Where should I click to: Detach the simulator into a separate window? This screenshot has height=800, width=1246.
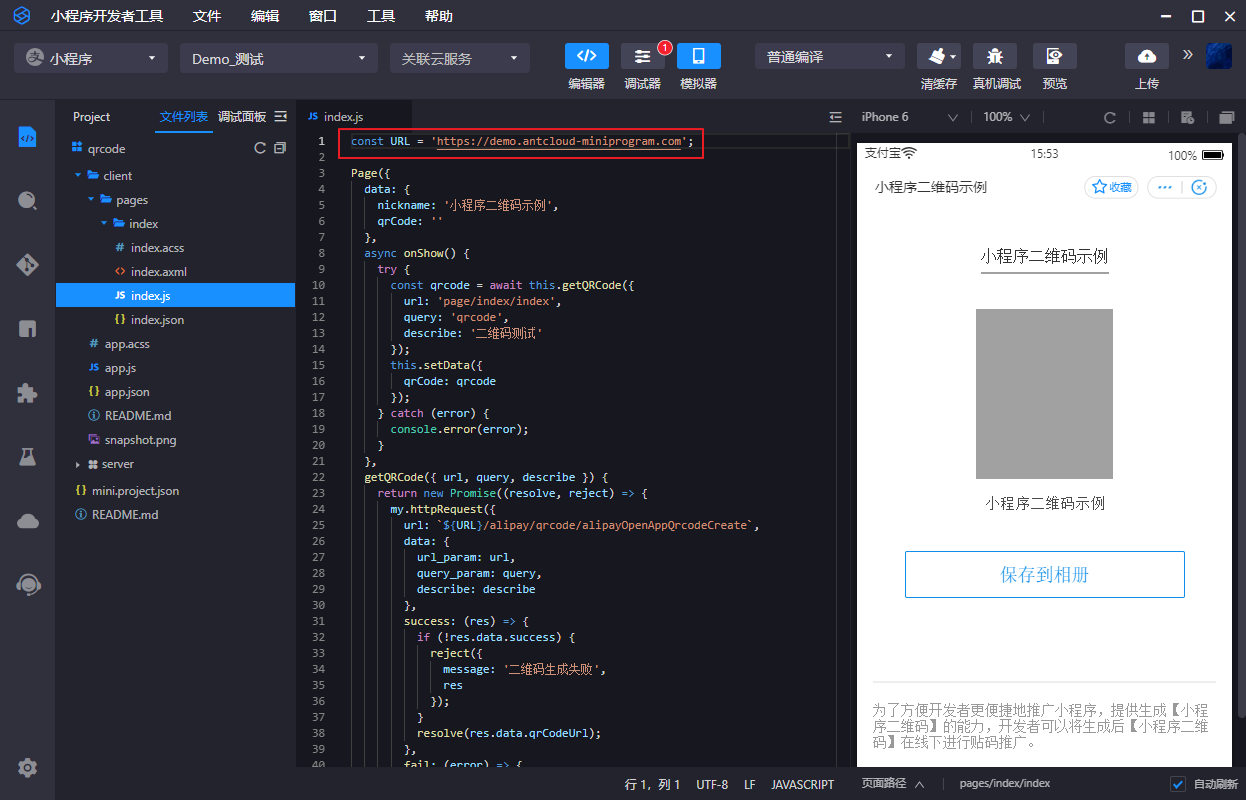pos(1226,117)
